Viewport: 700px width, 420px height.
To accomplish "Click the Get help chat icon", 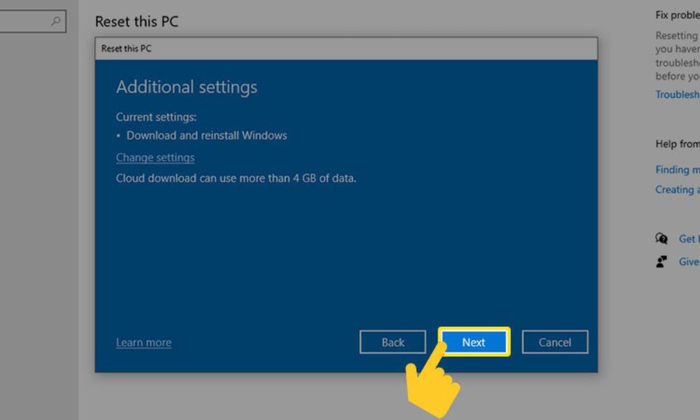I will [661, 239].
